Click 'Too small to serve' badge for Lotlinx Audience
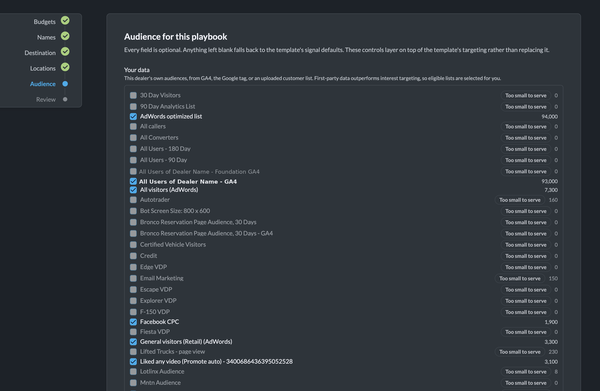The image size is (600, 391). [526, 371]
